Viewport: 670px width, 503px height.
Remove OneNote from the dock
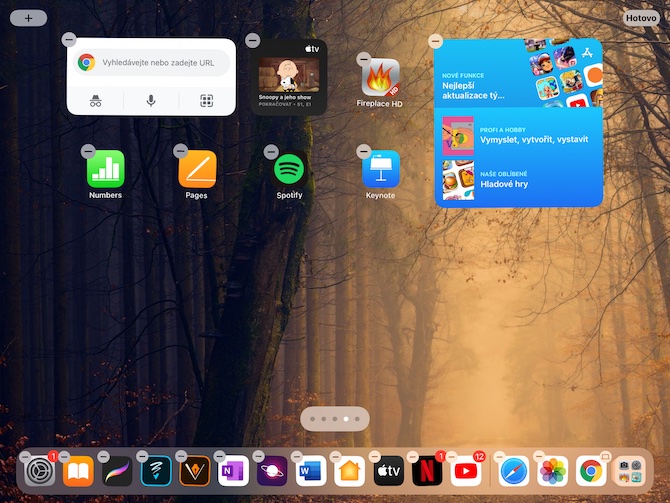(x=219, y=456)
